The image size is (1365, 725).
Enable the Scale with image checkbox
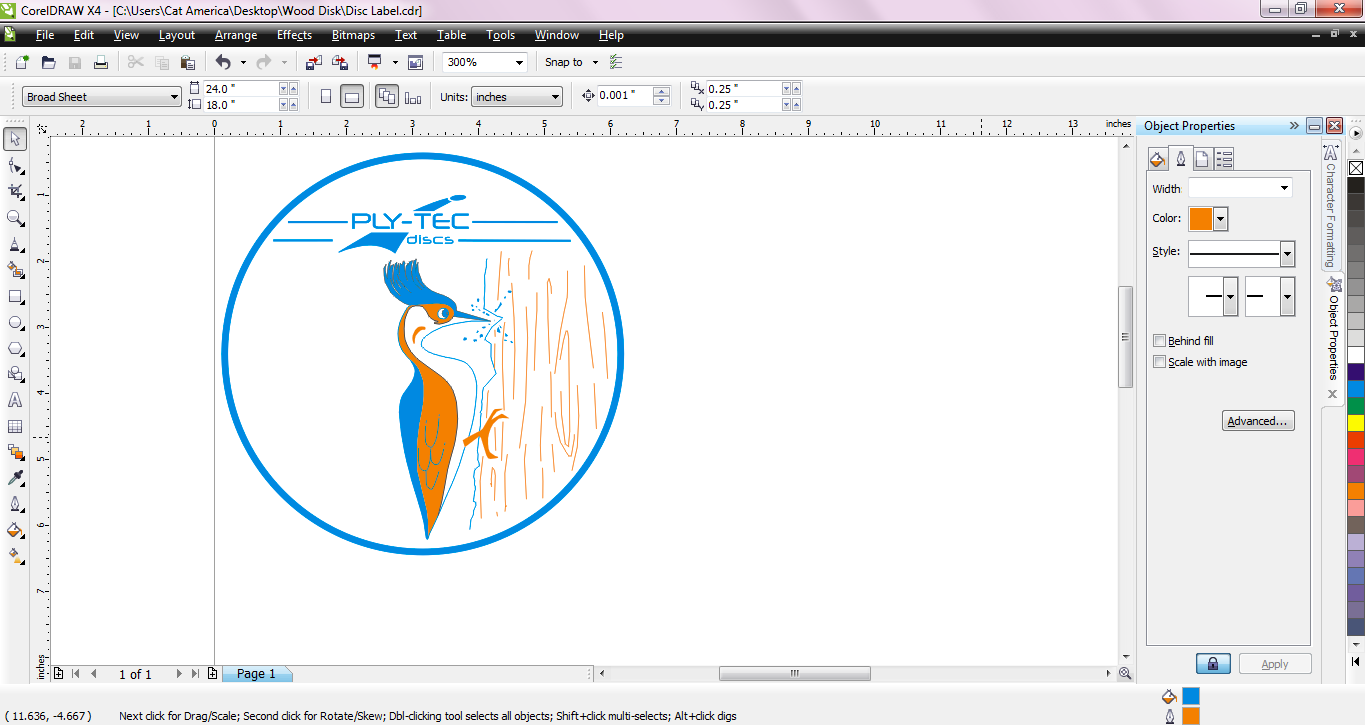(x=1160, y=362)
